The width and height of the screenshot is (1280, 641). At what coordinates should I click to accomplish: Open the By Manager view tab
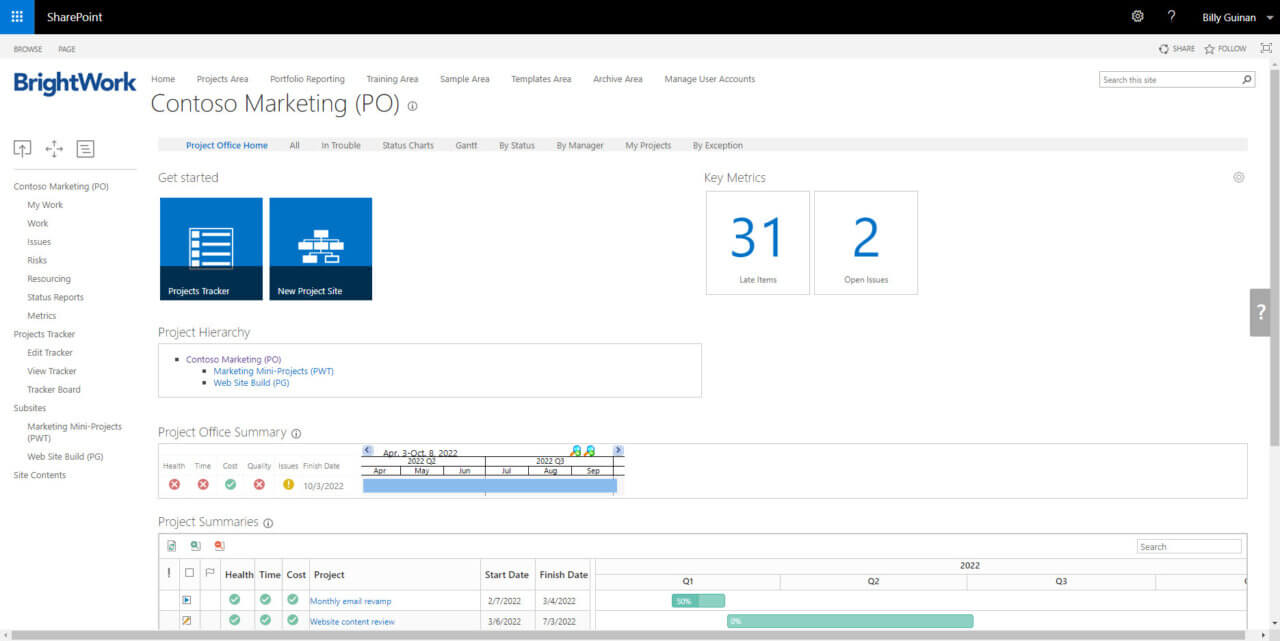580,145
